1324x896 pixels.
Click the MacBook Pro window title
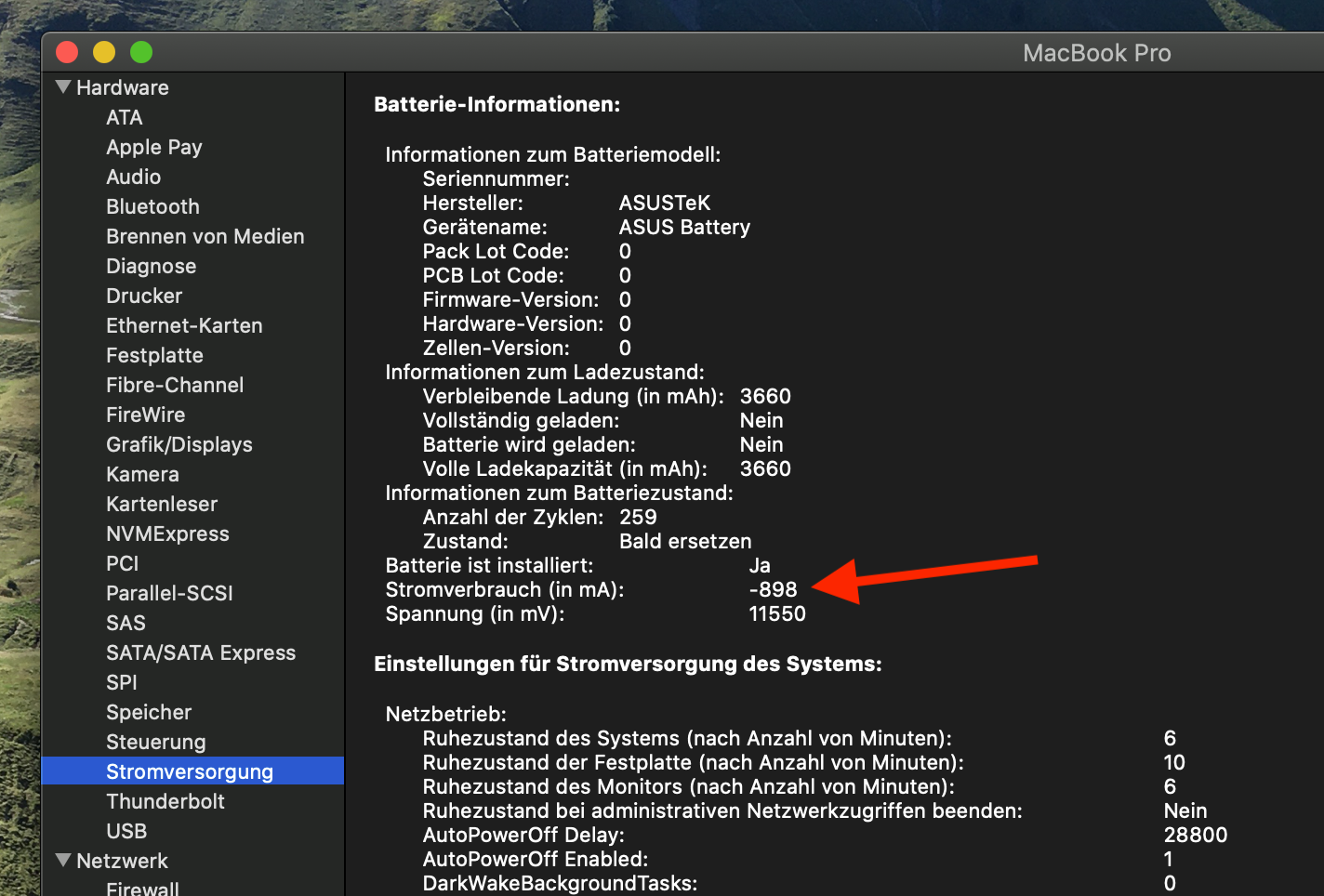[x=1096, y=53]
